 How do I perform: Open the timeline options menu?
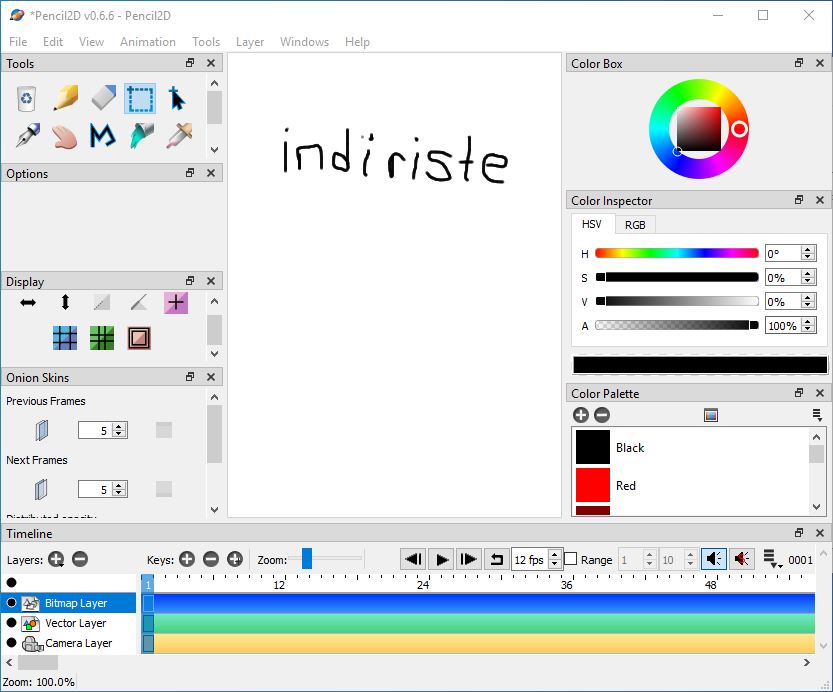(772, 559)
